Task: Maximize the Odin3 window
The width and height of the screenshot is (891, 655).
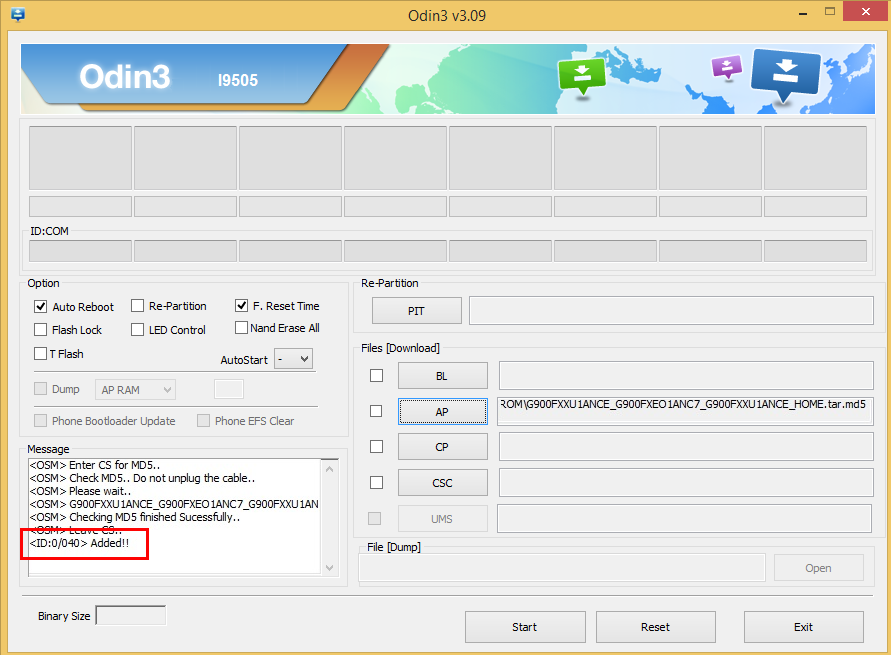Action: tap(830, 12)
